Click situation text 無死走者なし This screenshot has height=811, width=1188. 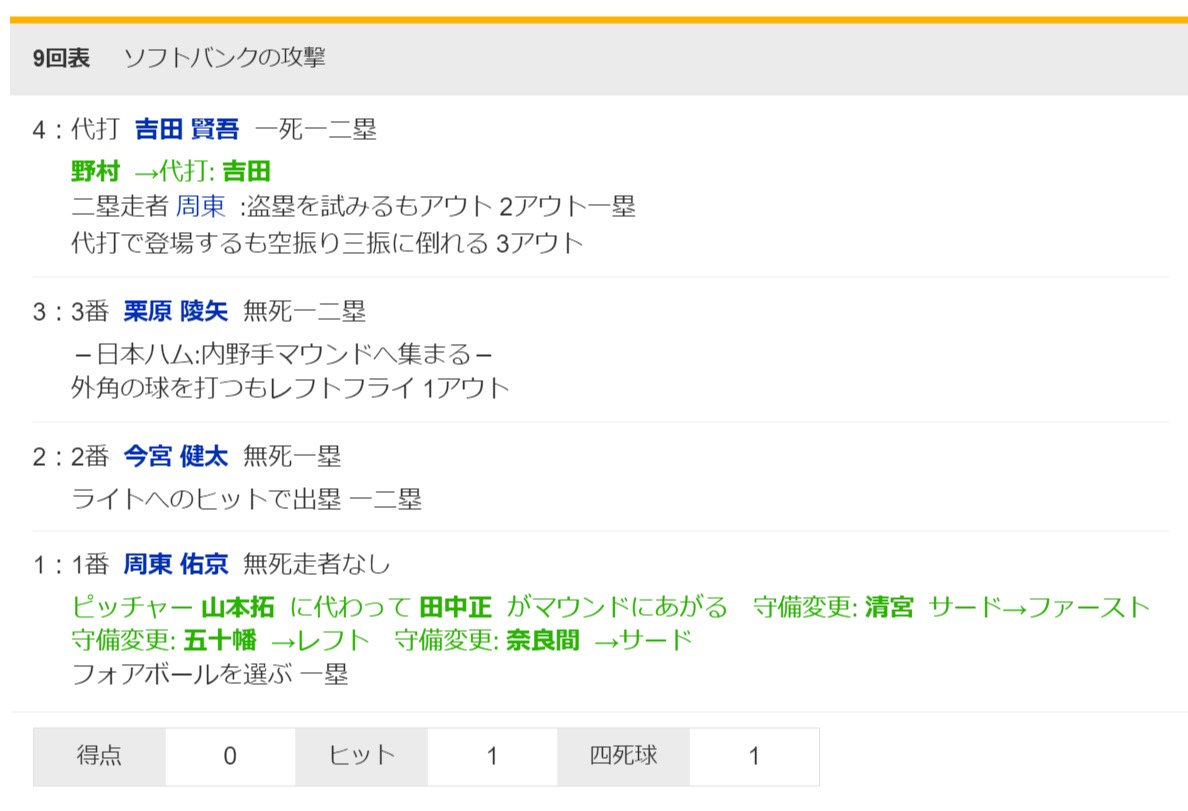point(317,564)
